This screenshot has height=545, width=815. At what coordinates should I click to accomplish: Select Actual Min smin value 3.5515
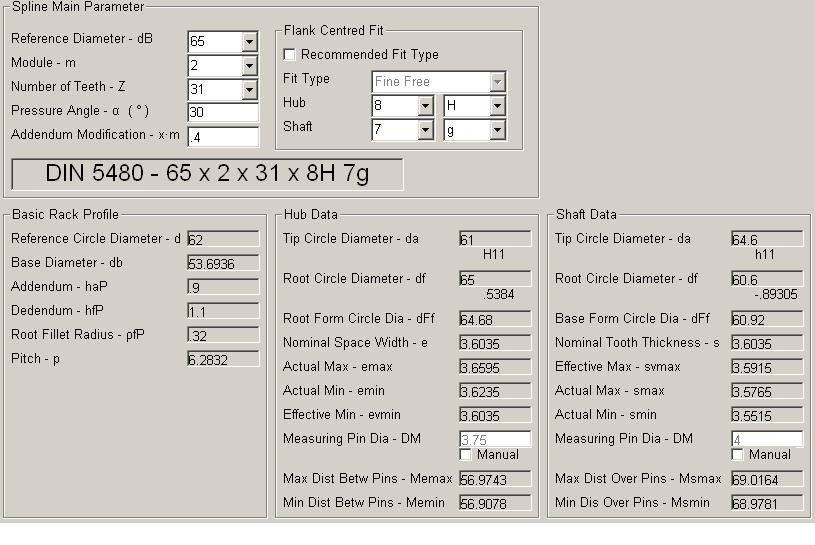[767, 415]
